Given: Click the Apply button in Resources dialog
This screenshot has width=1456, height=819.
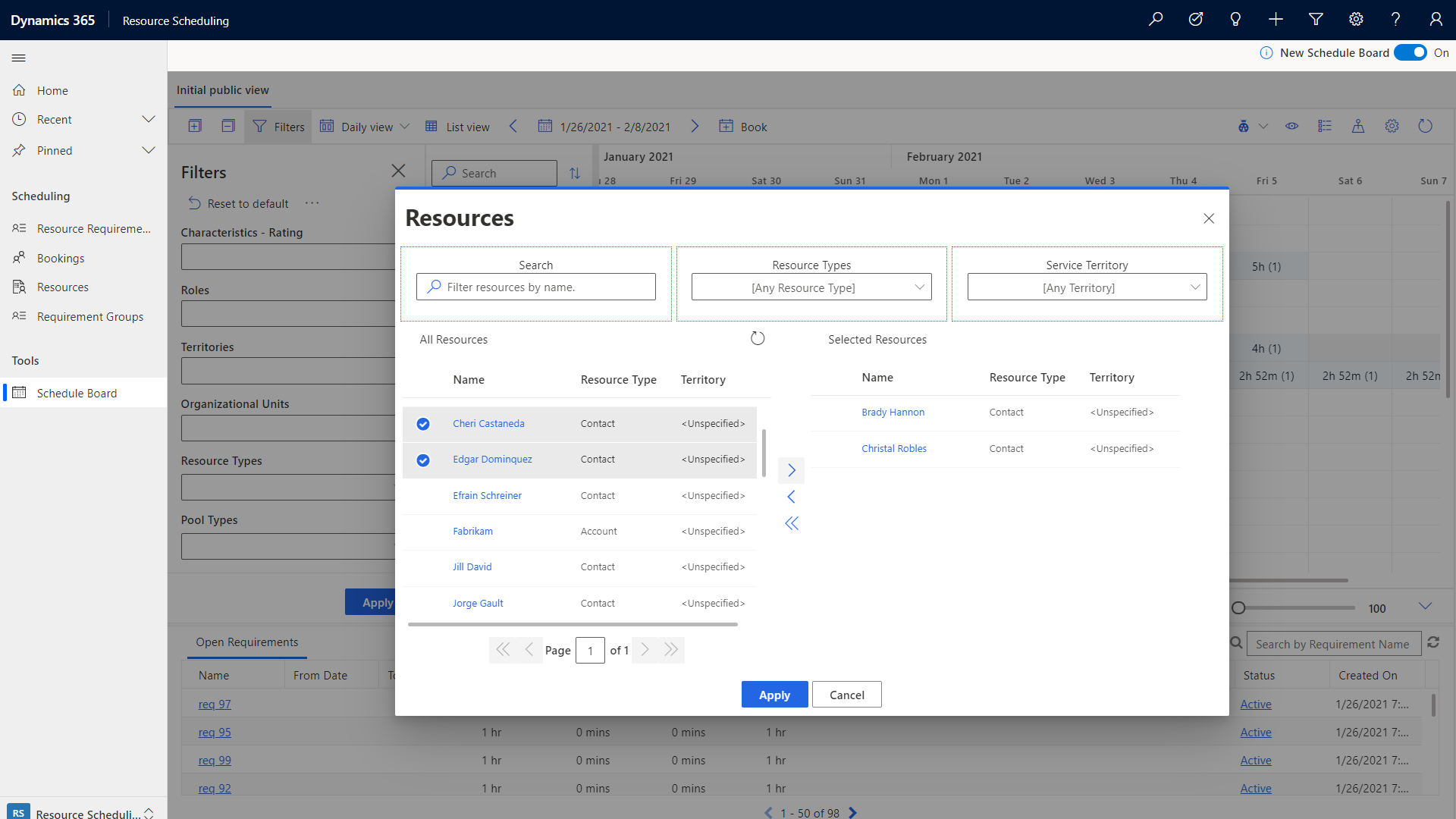Looking at the screenshot, I should click(x=774, y=694).
